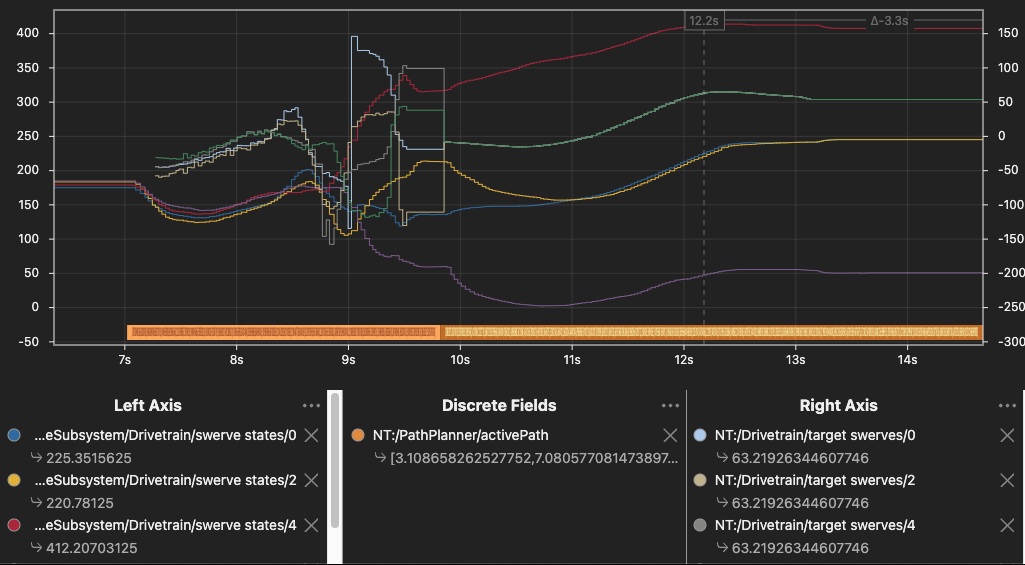
Task: Toggle the red swerve states/4 color dot
Action: pos(14,525)
